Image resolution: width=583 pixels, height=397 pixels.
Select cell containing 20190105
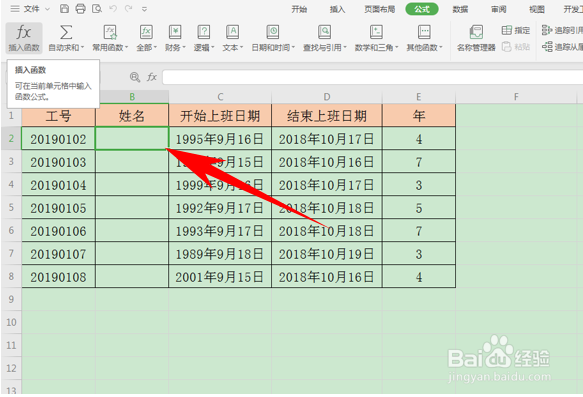(58, 207)
